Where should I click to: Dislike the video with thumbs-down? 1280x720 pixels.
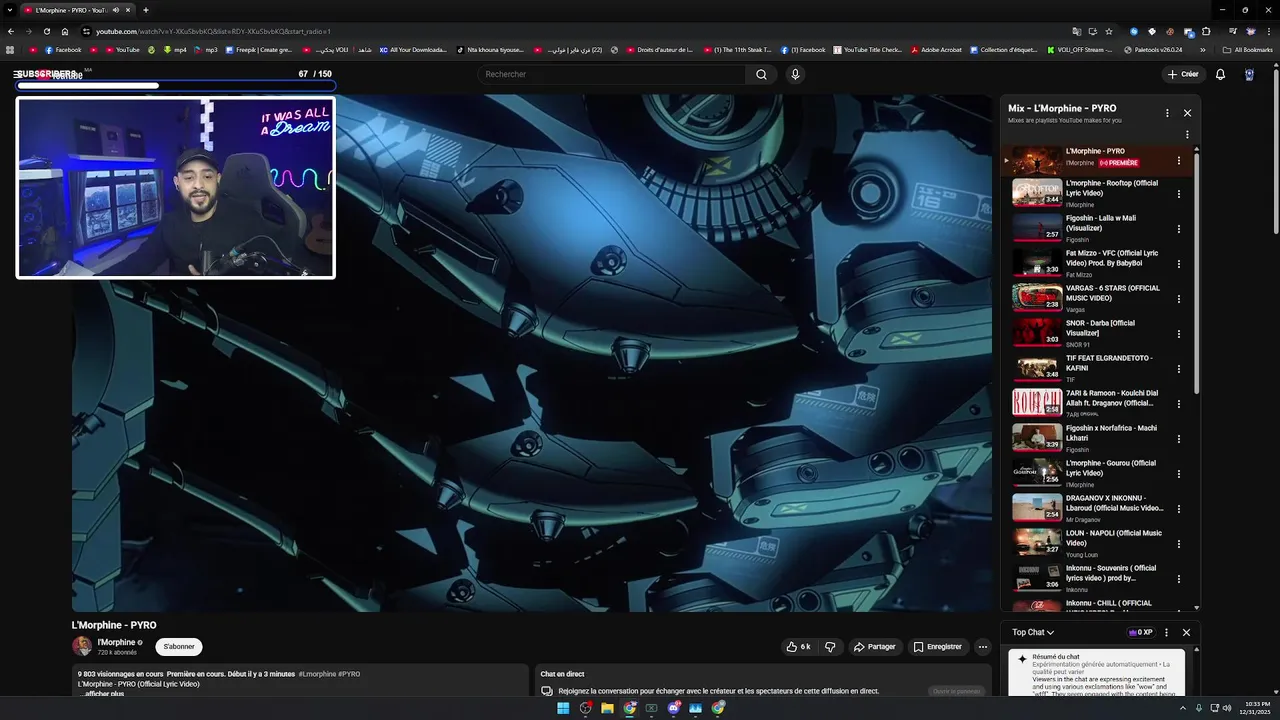click(830, 647)
